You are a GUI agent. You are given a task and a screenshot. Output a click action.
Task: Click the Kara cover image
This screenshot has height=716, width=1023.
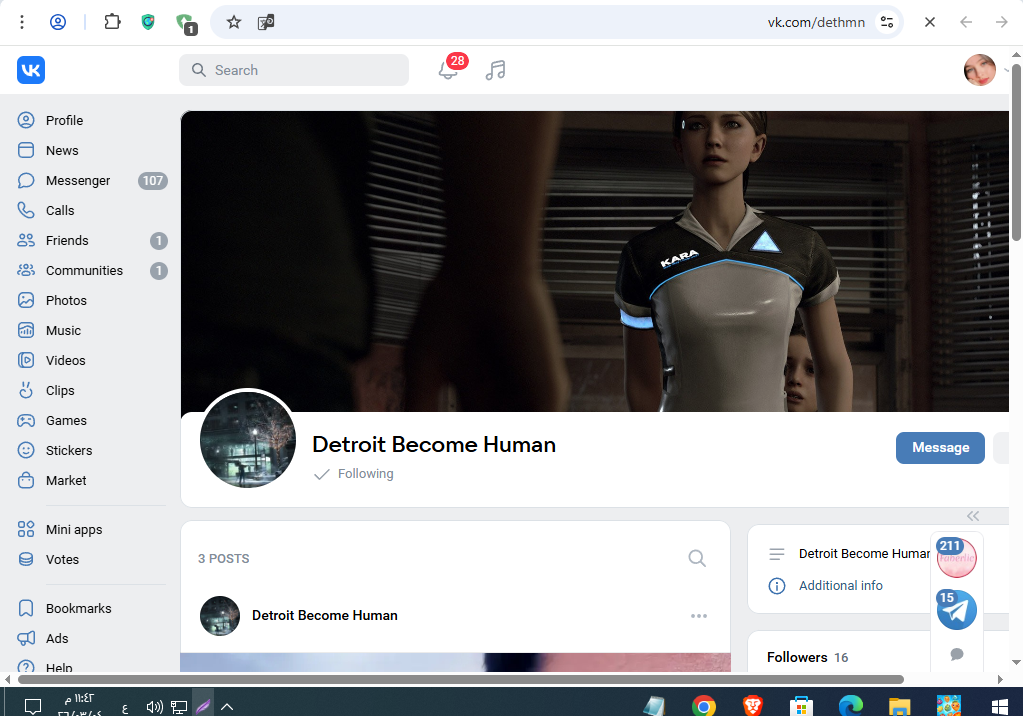click(x=594, y=261)
